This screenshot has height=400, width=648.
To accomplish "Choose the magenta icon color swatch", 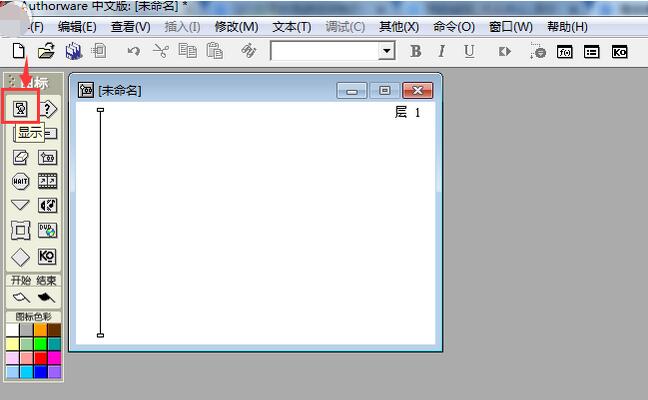I will (54, 358).
